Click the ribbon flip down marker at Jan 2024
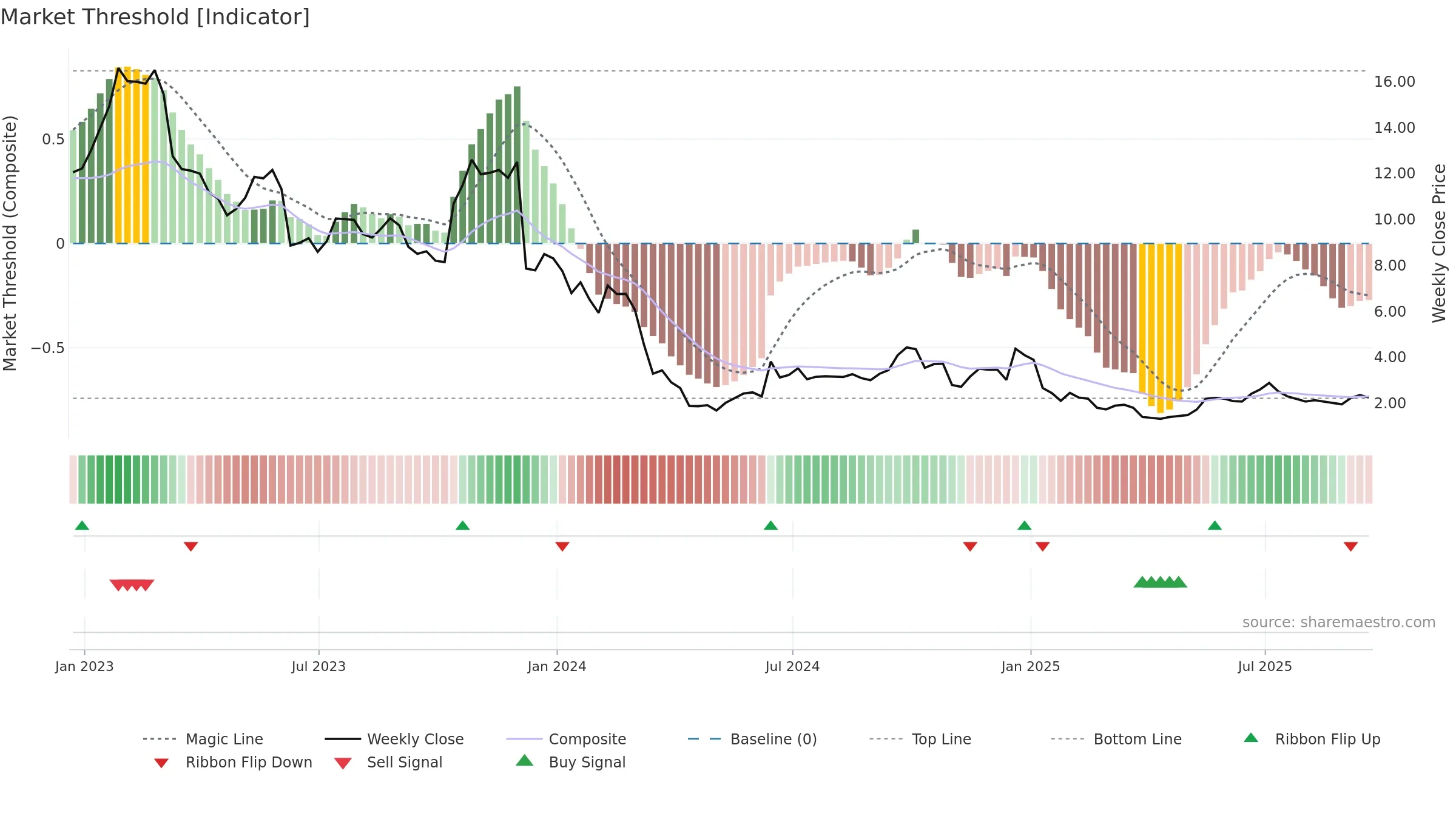 pos(562,547)
